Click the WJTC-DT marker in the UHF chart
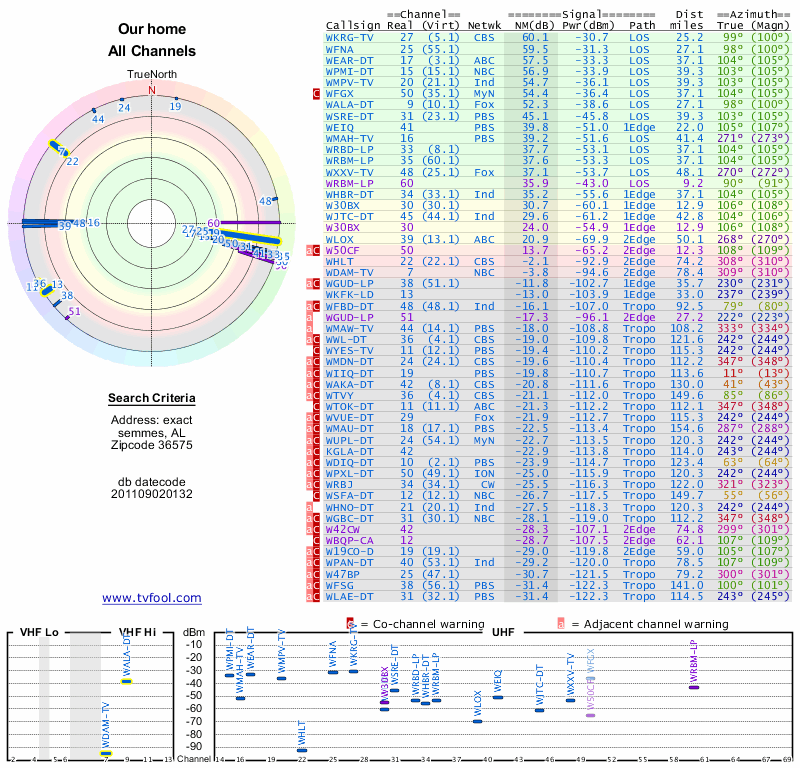The width and height of the screenshot is (800, 768). pos(539,710)
